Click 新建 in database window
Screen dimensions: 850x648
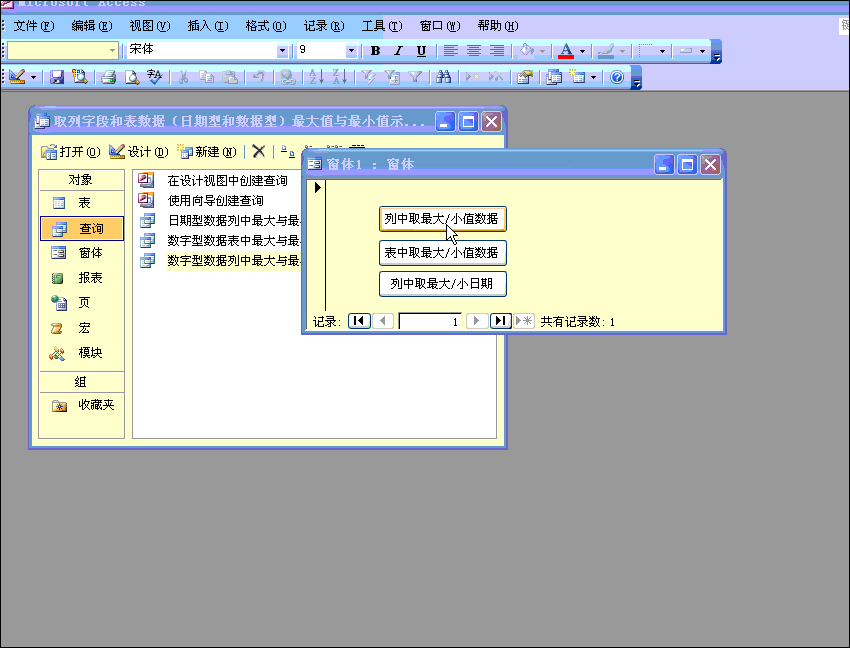207,152
